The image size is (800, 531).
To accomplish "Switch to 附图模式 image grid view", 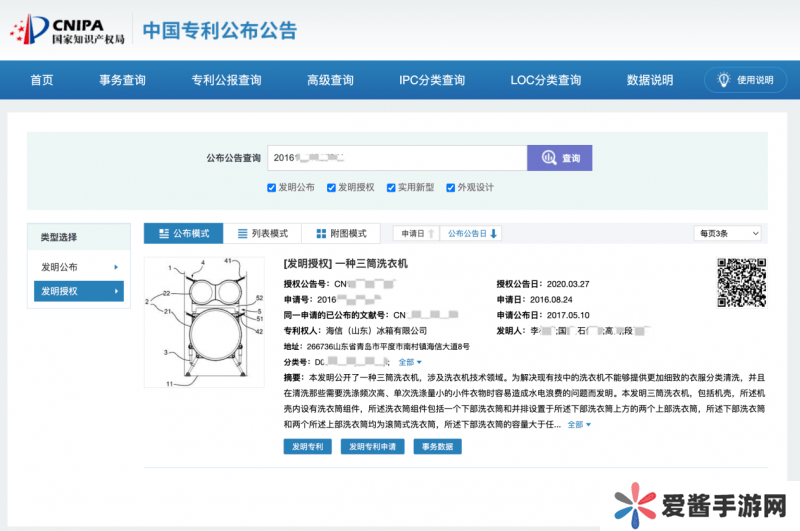I will [341, 233].
